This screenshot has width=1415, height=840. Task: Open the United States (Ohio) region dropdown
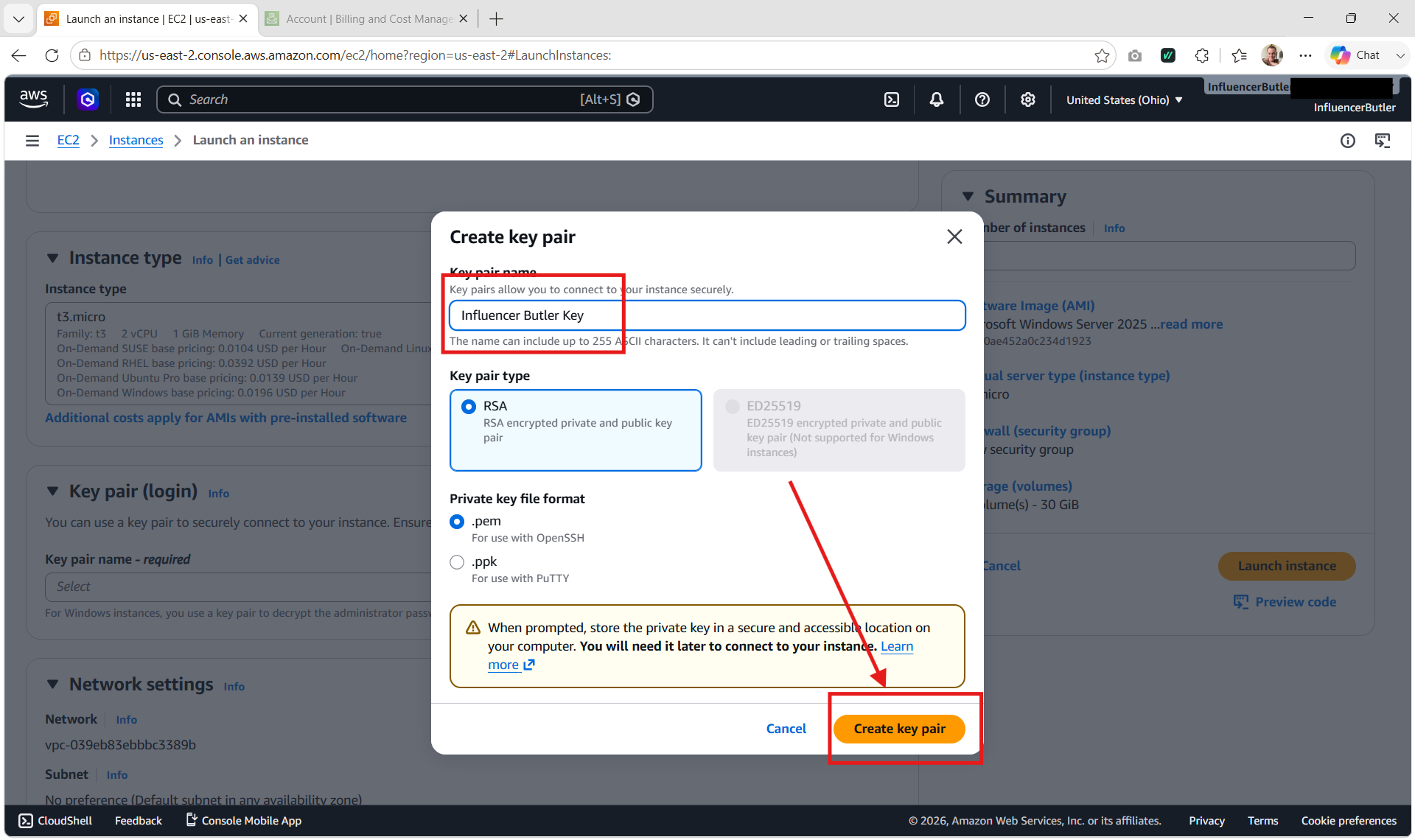[x=1124, y=99]
